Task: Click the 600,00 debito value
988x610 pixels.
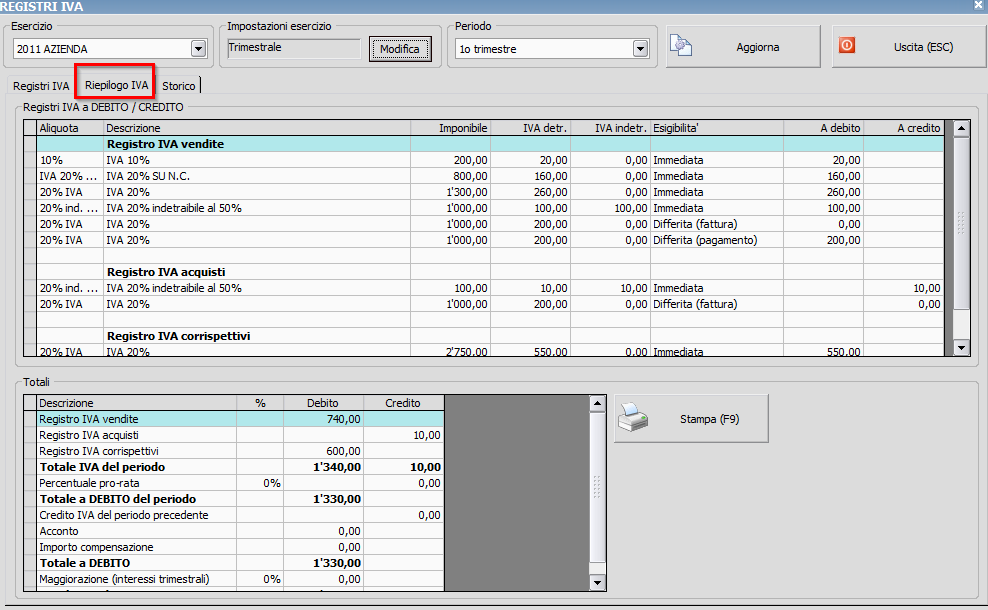Action: [x=343, y=451]
